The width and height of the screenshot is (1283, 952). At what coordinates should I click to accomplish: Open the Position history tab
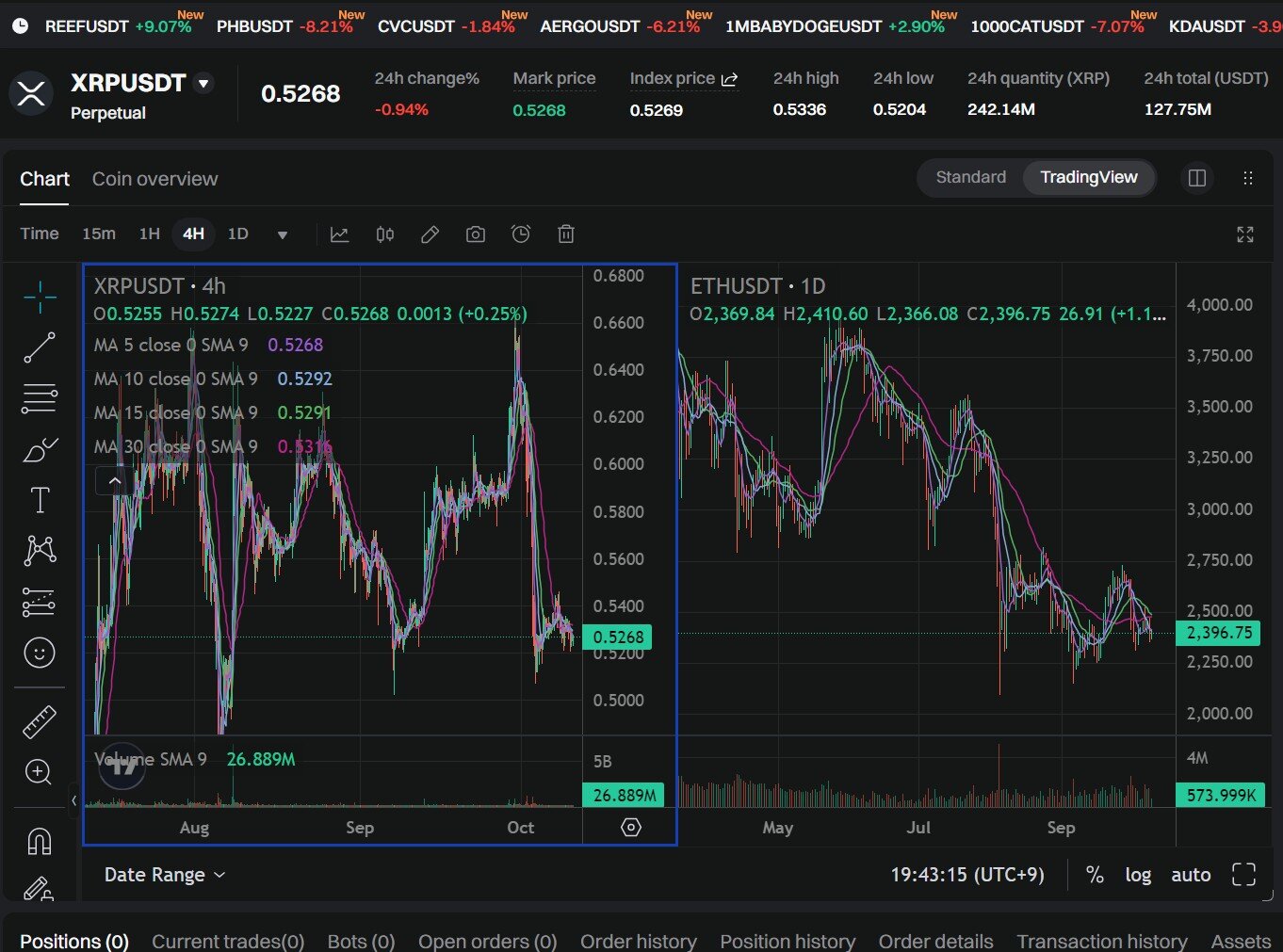788,941
